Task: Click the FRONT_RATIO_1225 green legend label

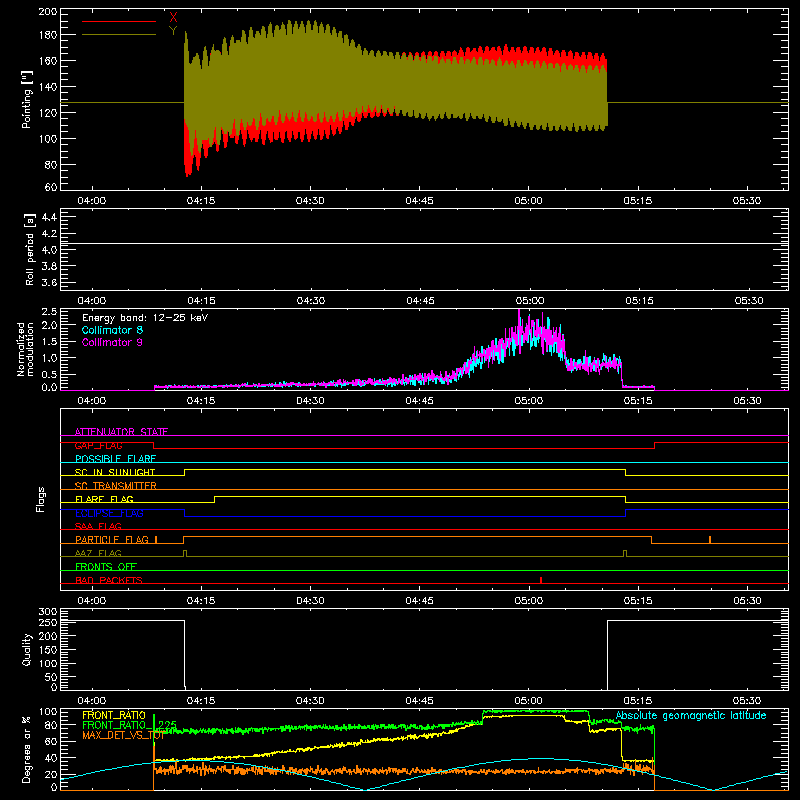Action: click(x=129, y=725)
